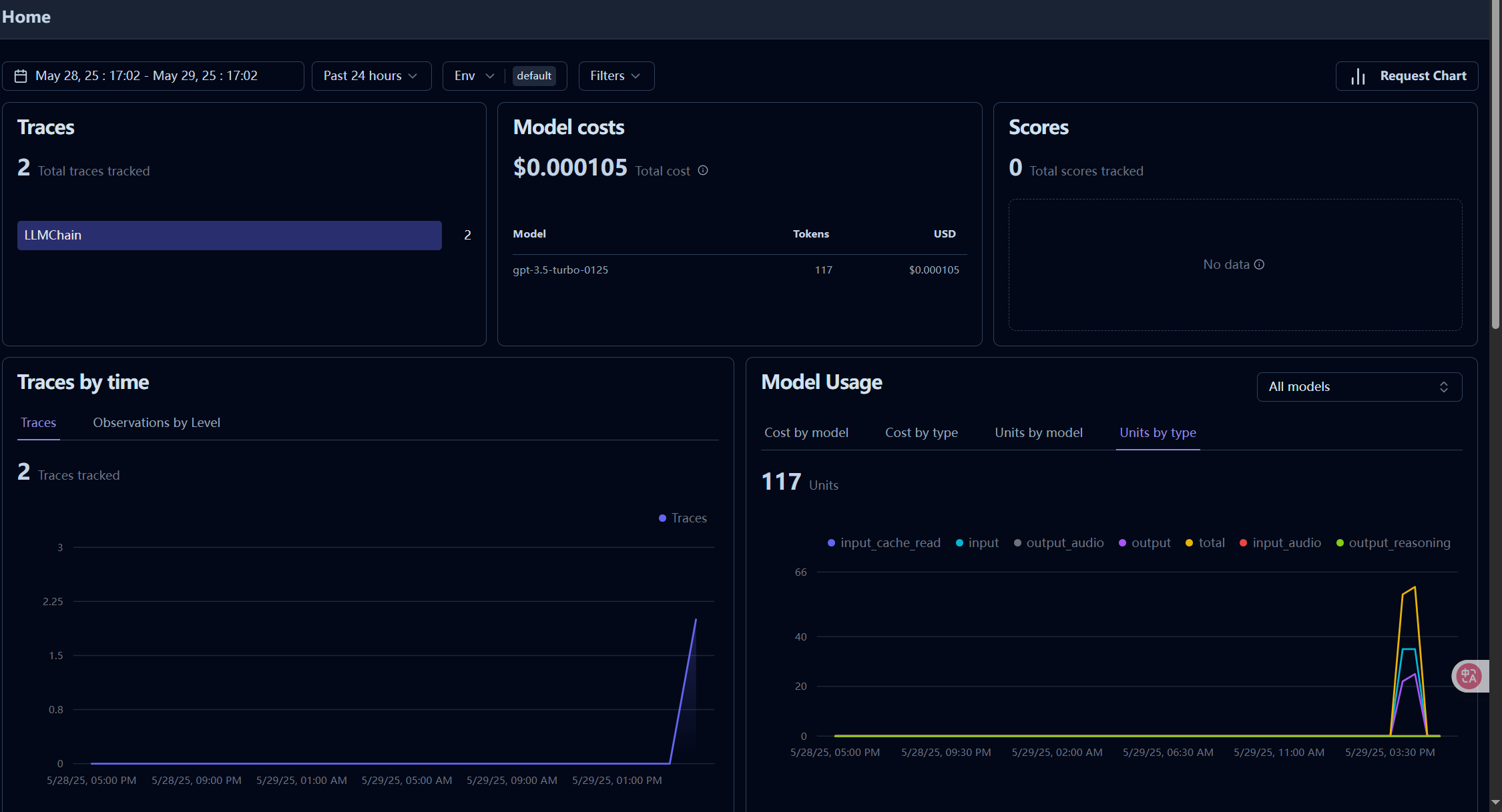Image resolution: width=1502 pixels, height=812 pixels.
Task: Click the All models up-down chevron icon
Action: (1443, 387)
